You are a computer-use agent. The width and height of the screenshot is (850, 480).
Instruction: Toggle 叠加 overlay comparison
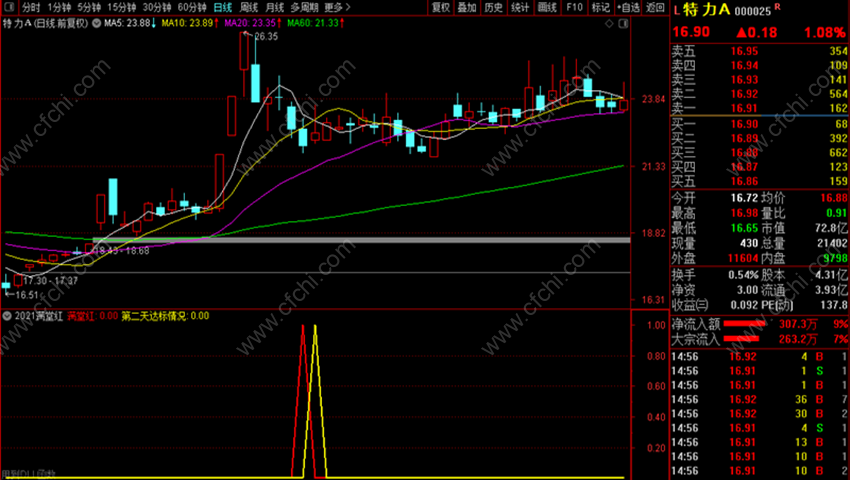coord(467,8)
